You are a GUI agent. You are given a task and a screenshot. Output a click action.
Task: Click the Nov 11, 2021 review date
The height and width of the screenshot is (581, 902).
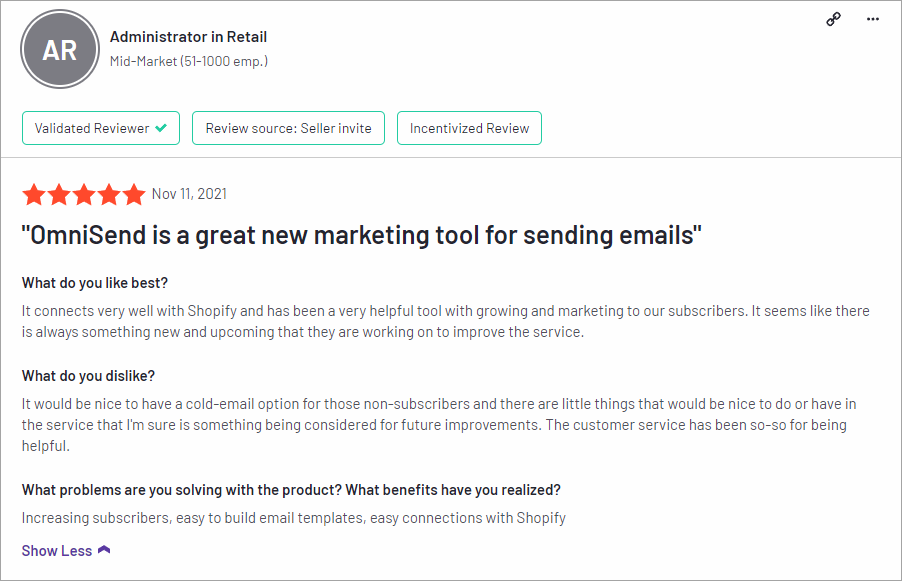pyautogui.click(x=189, y=194)
